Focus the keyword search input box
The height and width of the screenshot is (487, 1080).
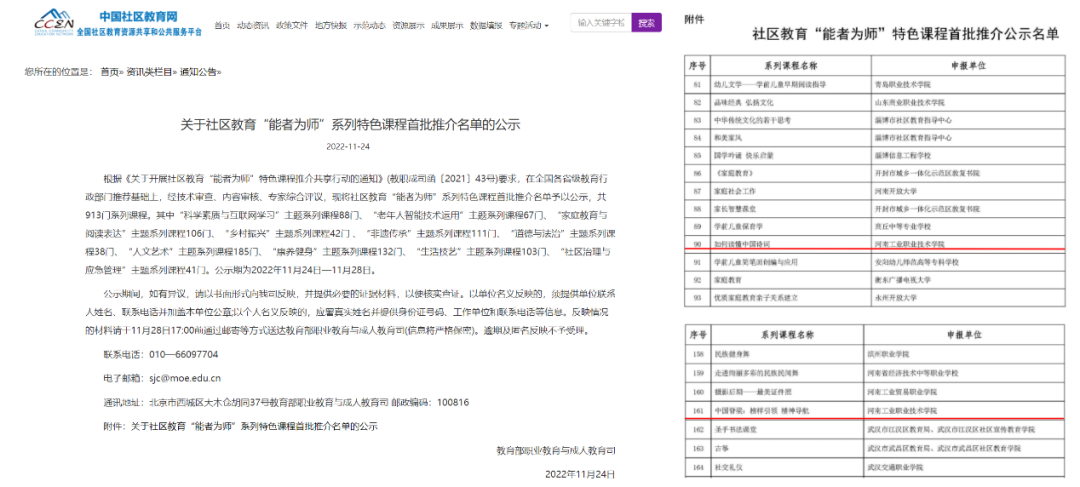[601, 22]
